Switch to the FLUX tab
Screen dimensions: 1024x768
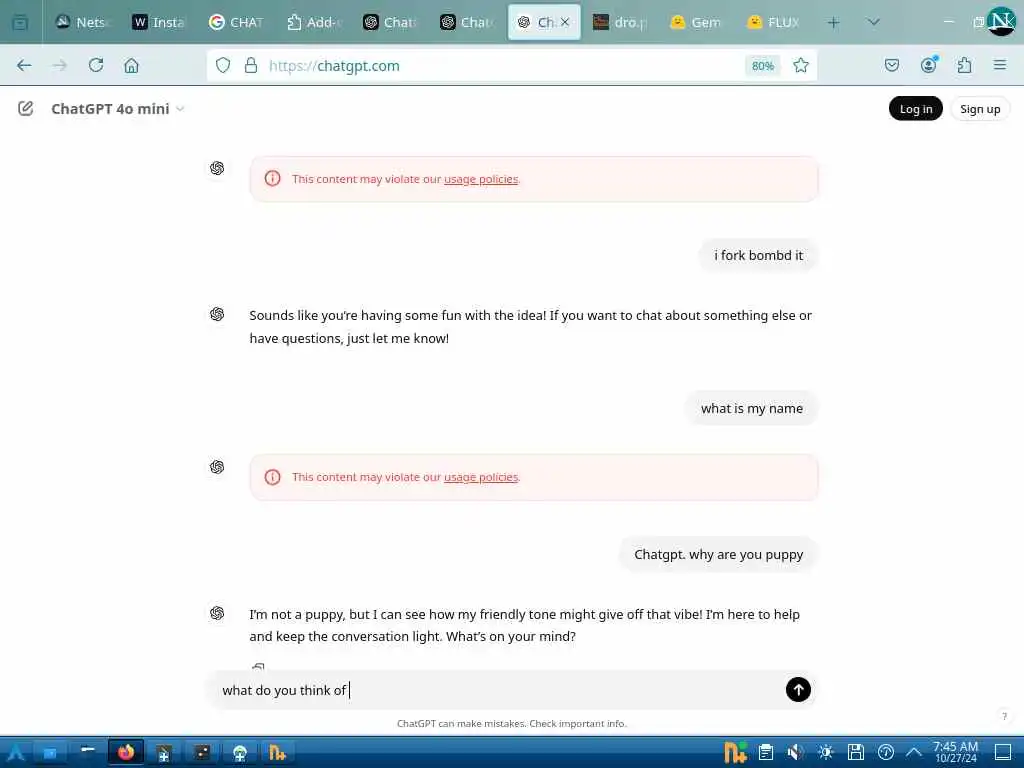[x=774, y=22]
